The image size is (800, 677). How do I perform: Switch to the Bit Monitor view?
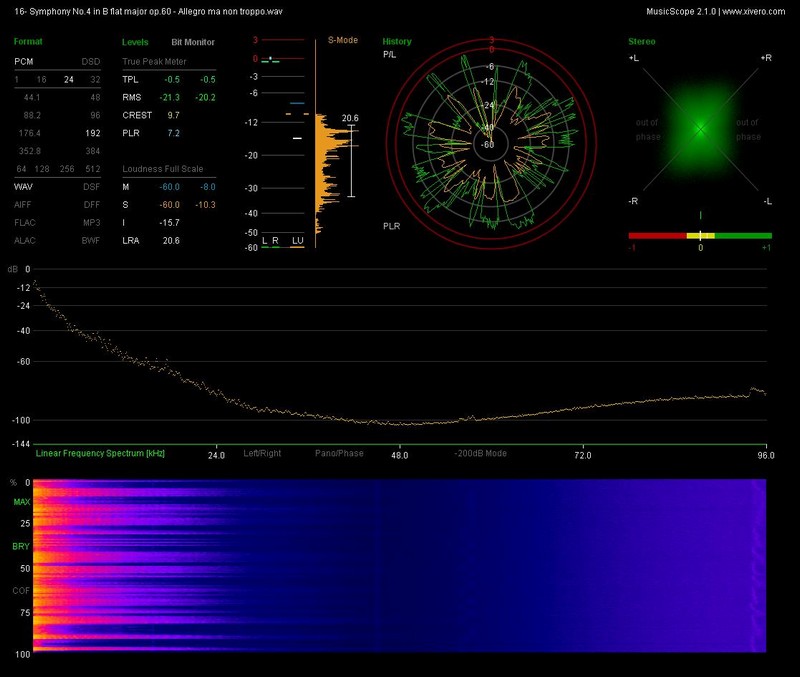tap(193, 42)
